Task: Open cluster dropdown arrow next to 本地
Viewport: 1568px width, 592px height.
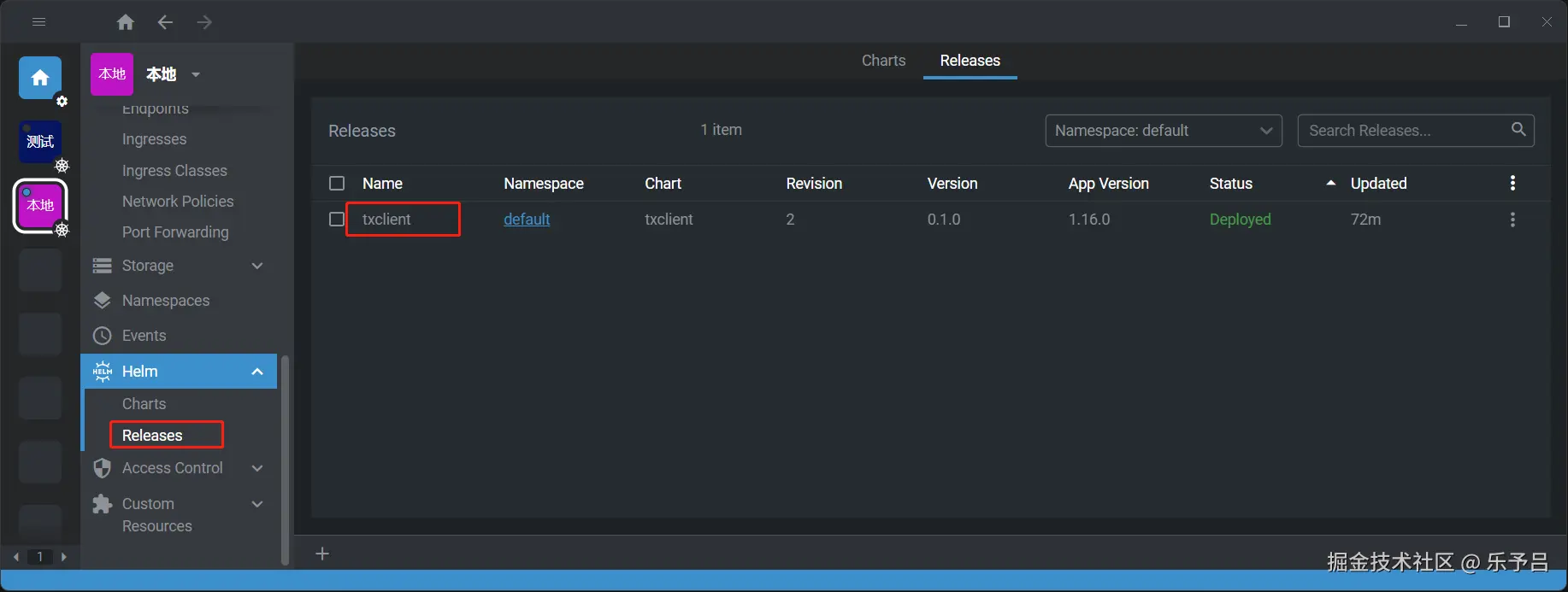Action: [x=196, y=74]
